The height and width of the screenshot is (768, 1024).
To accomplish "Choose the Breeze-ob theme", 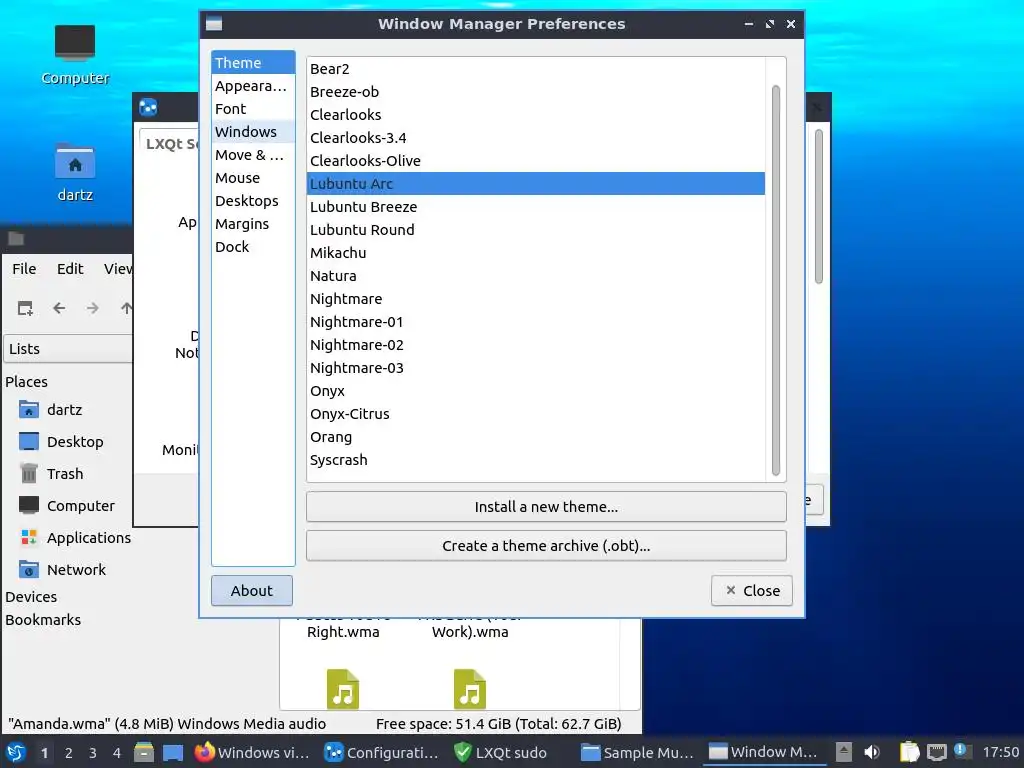I will [x=536, y=91].
